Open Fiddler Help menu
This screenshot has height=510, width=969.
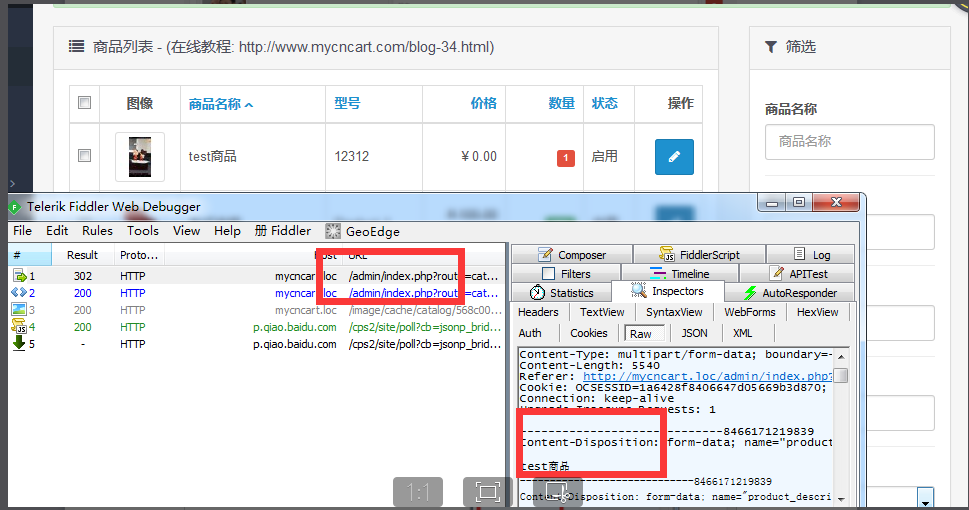tap(227, 231)
